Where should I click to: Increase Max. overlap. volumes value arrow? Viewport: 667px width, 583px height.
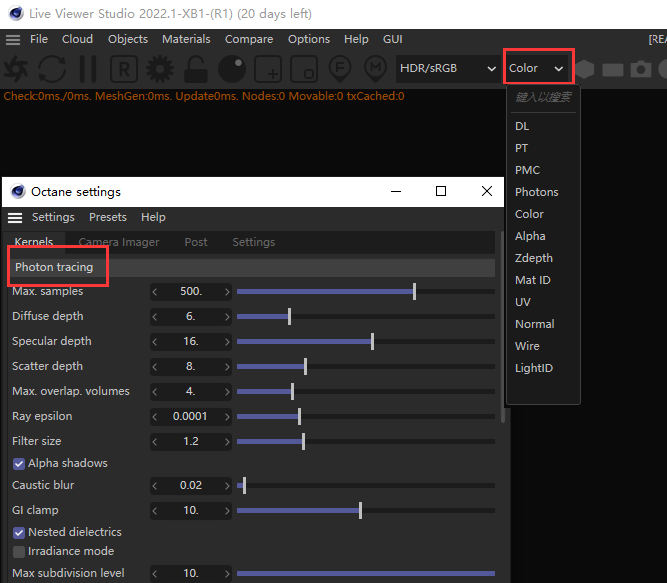point(227,392)
